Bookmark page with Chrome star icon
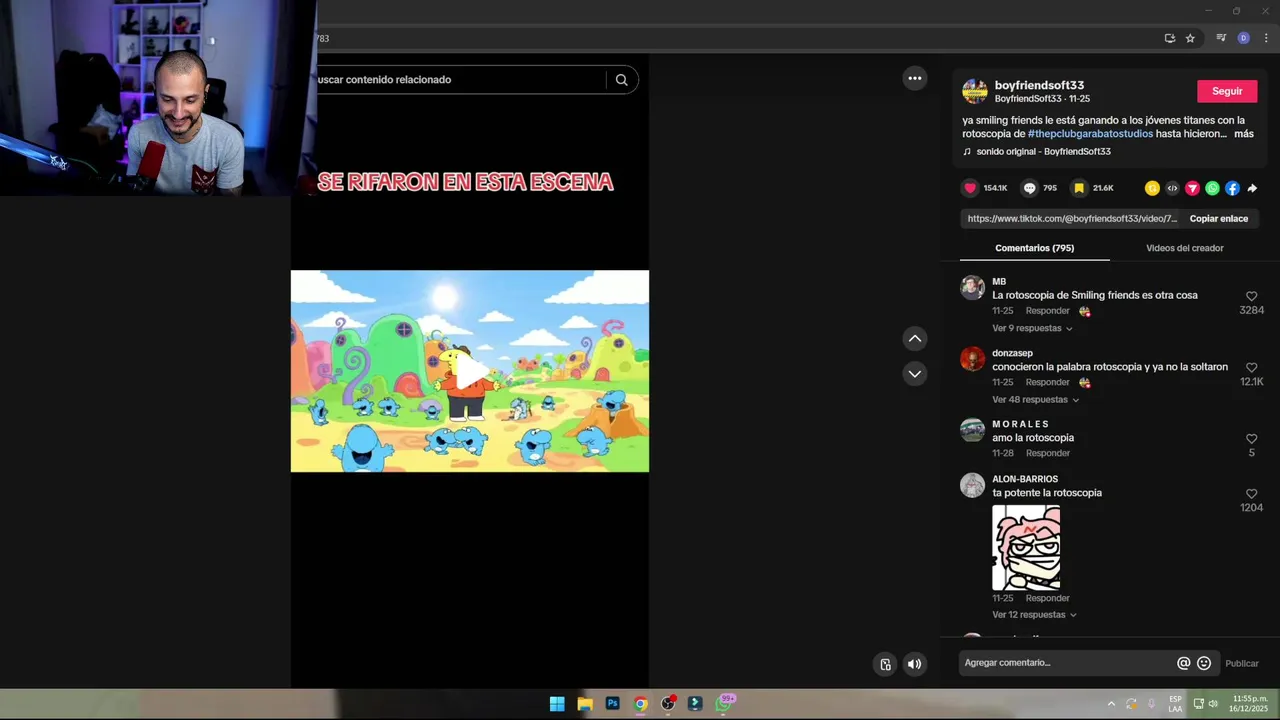The width and height of the screenshot is (1280, 720). pyautogui.click(x=1190, y=38)
